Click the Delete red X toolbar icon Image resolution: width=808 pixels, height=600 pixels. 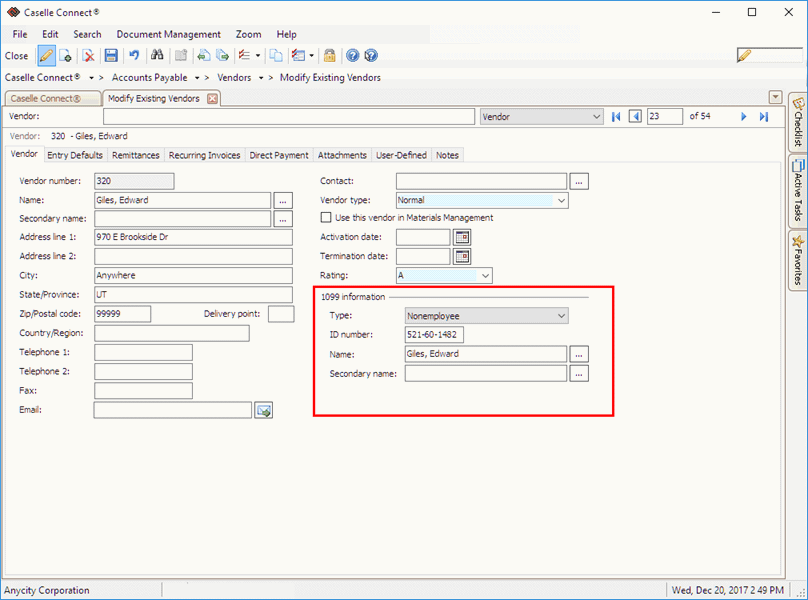click(x=89, y=56)
